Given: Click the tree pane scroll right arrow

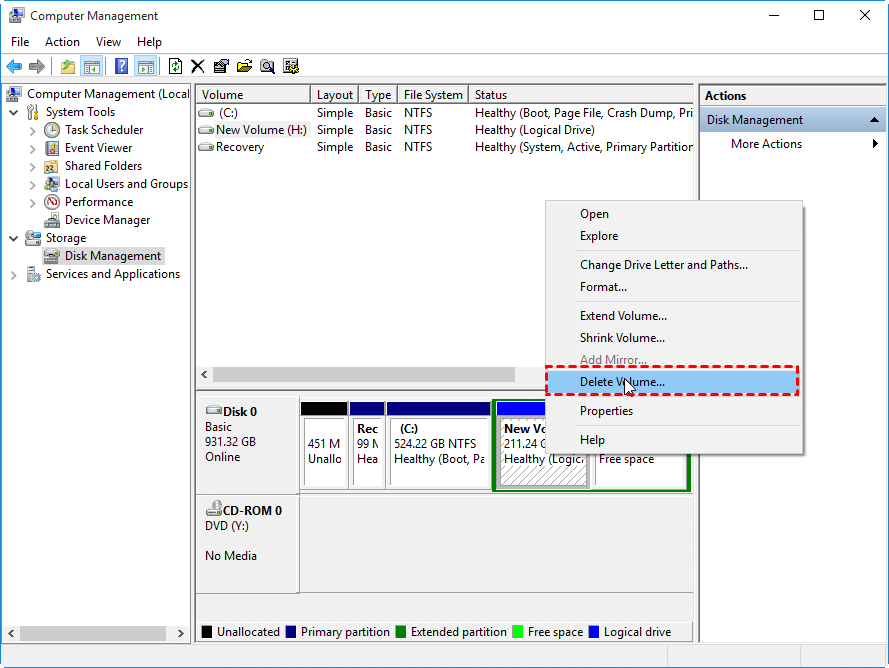Looking at the screenshot, I should (180, 633).
